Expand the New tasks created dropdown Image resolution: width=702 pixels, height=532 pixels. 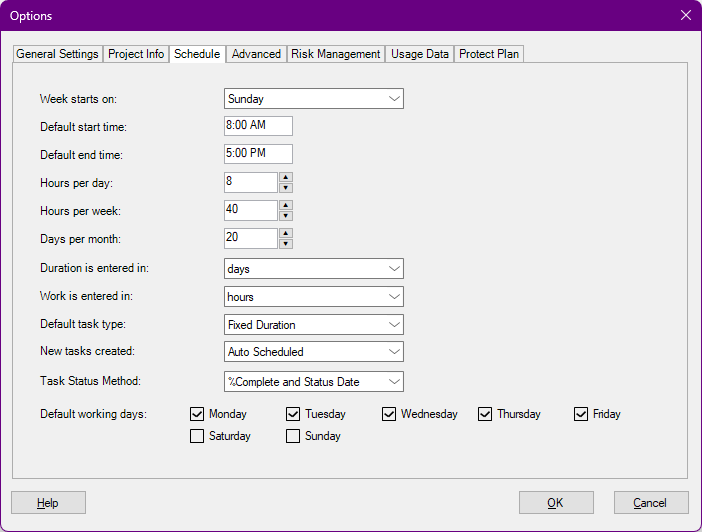tap(314, 352)
